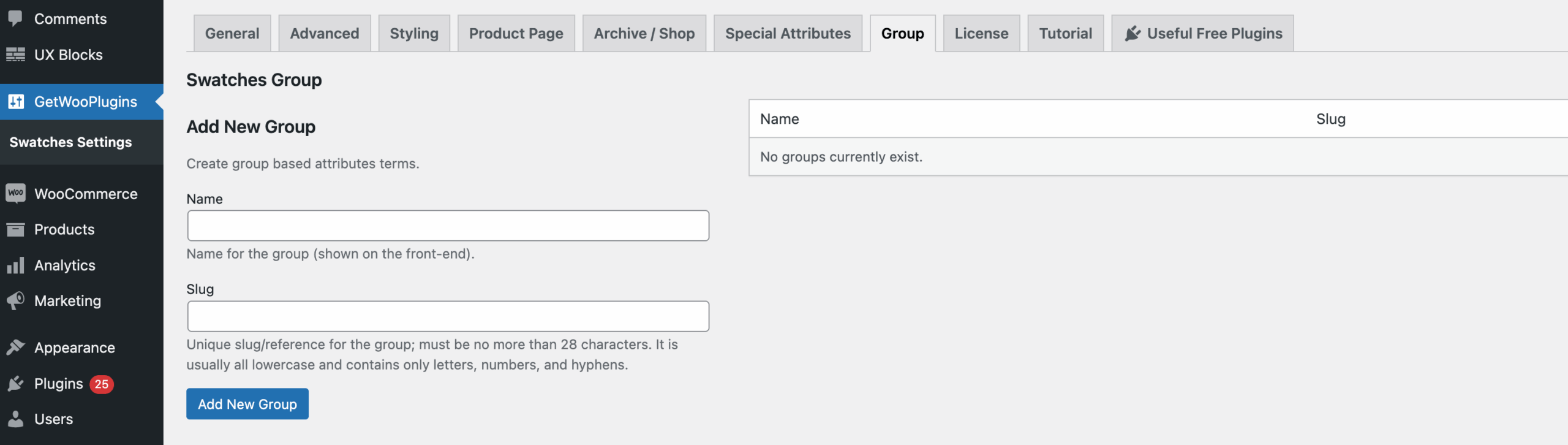
Task: Focus the group Slug input field
Action: coord(448,316)
